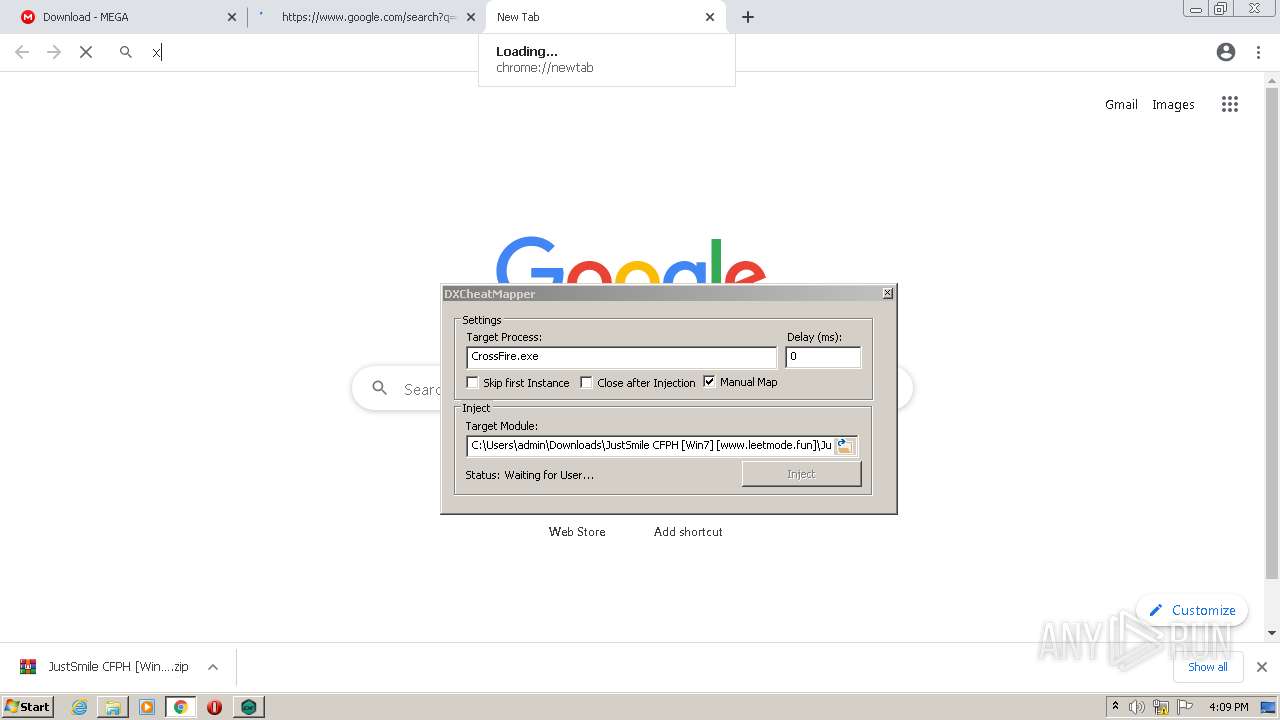The image size is (1280, 720).
Task: Go back in Chrome
Action: 22,52
